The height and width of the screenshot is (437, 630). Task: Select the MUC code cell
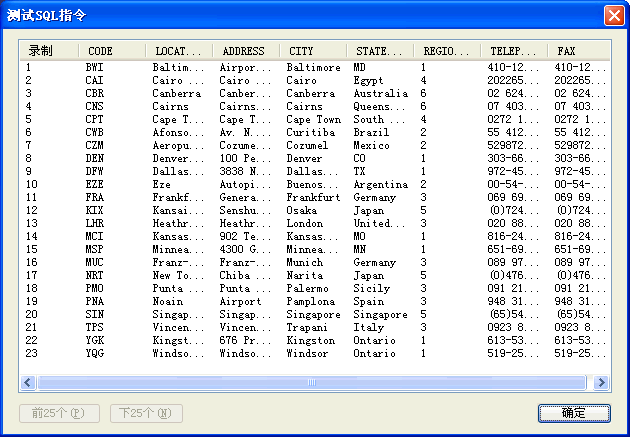pyautogui.click(x=94, y=262)
